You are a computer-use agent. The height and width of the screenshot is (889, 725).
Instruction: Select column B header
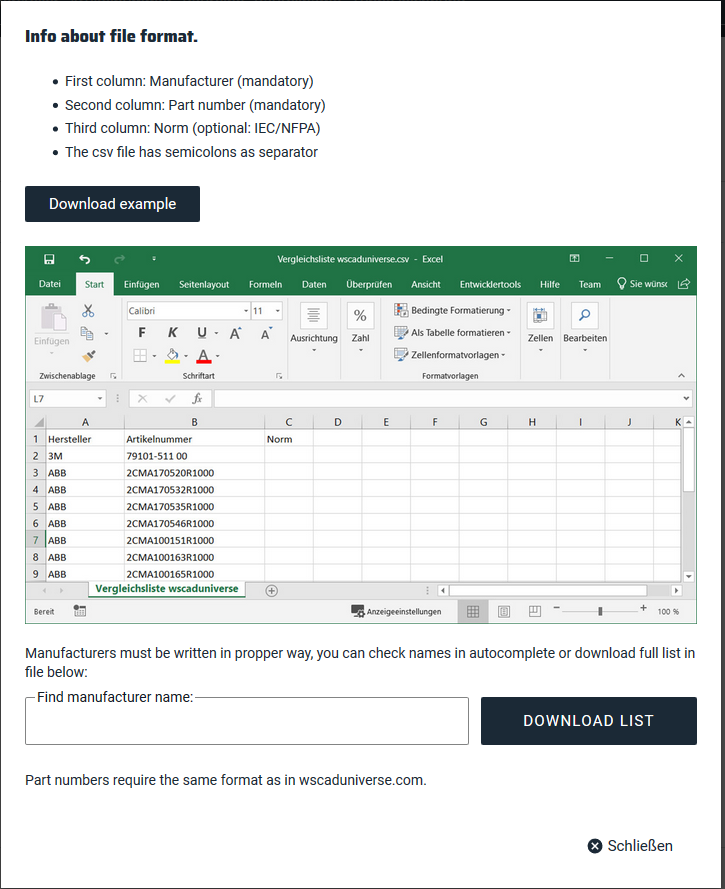[194, 422]
